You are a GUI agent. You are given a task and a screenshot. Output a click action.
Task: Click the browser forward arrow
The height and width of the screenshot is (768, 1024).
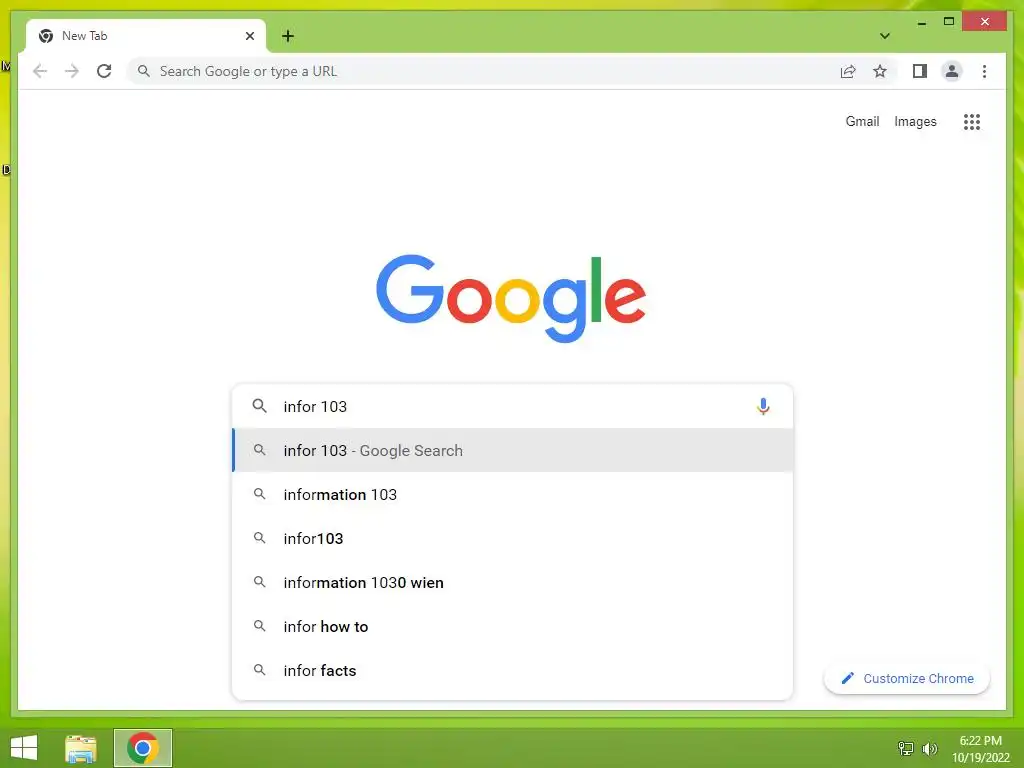pyautogui.click(x=72, y=71)
